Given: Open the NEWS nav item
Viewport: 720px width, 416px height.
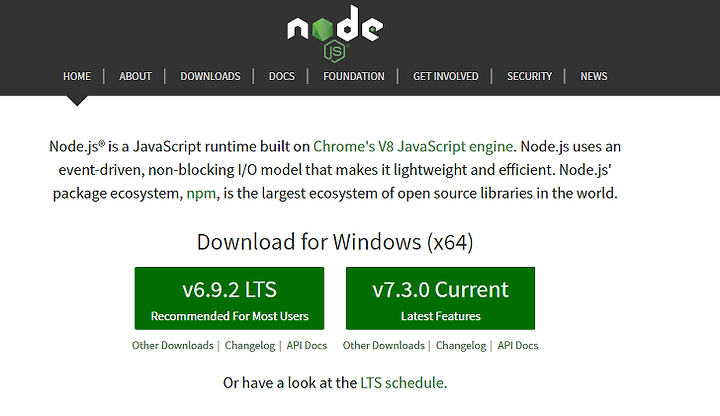Looking at the screenshot, I should click(x=593, y=76).
